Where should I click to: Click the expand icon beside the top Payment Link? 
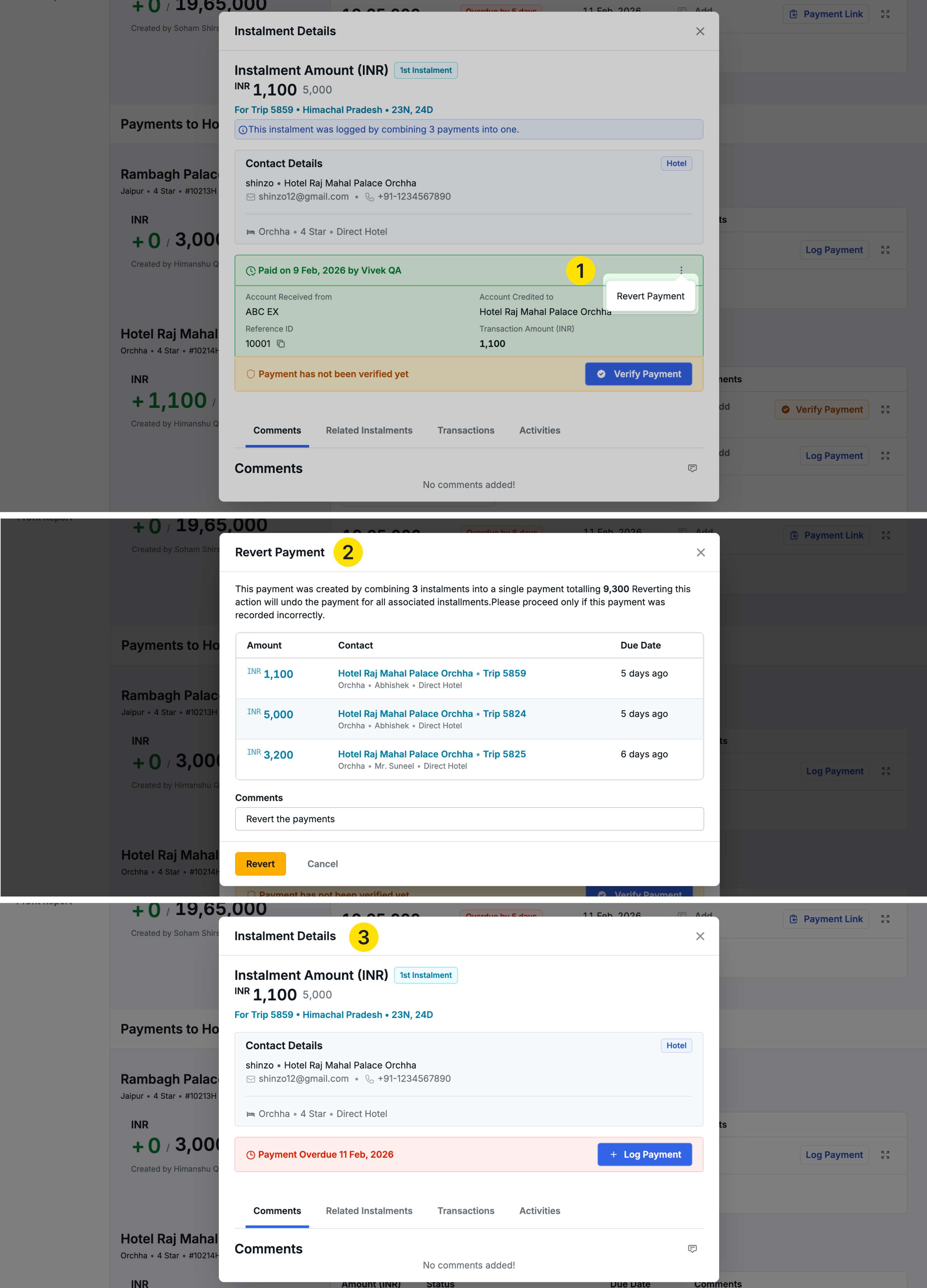click(x=885, y=14)
